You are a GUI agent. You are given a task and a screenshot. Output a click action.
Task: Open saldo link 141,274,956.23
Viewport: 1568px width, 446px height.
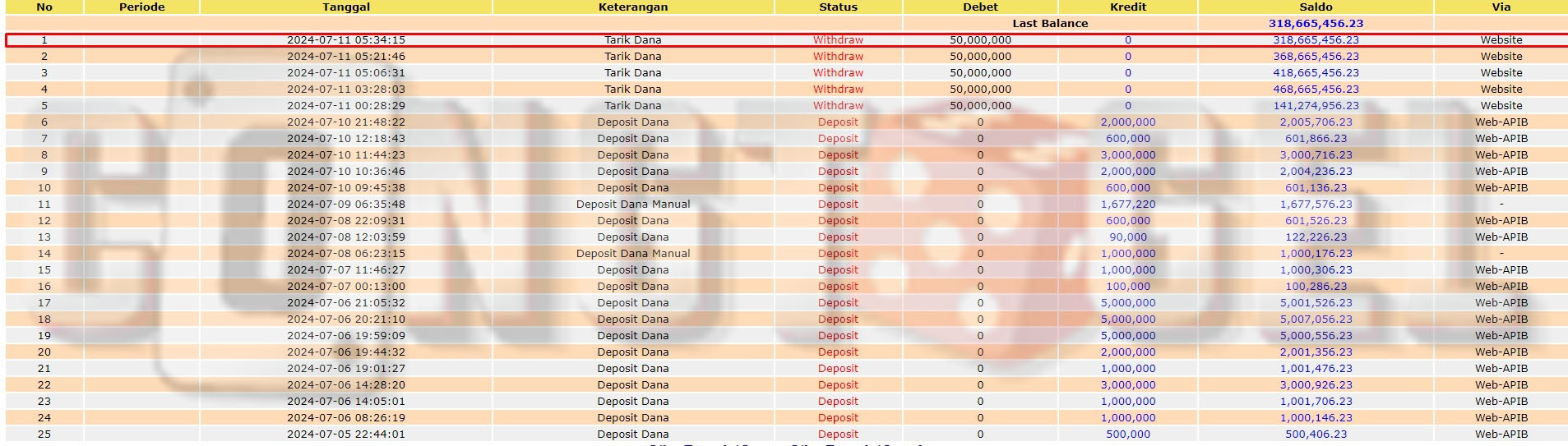pyautogui.click(x=1316, y=106)
